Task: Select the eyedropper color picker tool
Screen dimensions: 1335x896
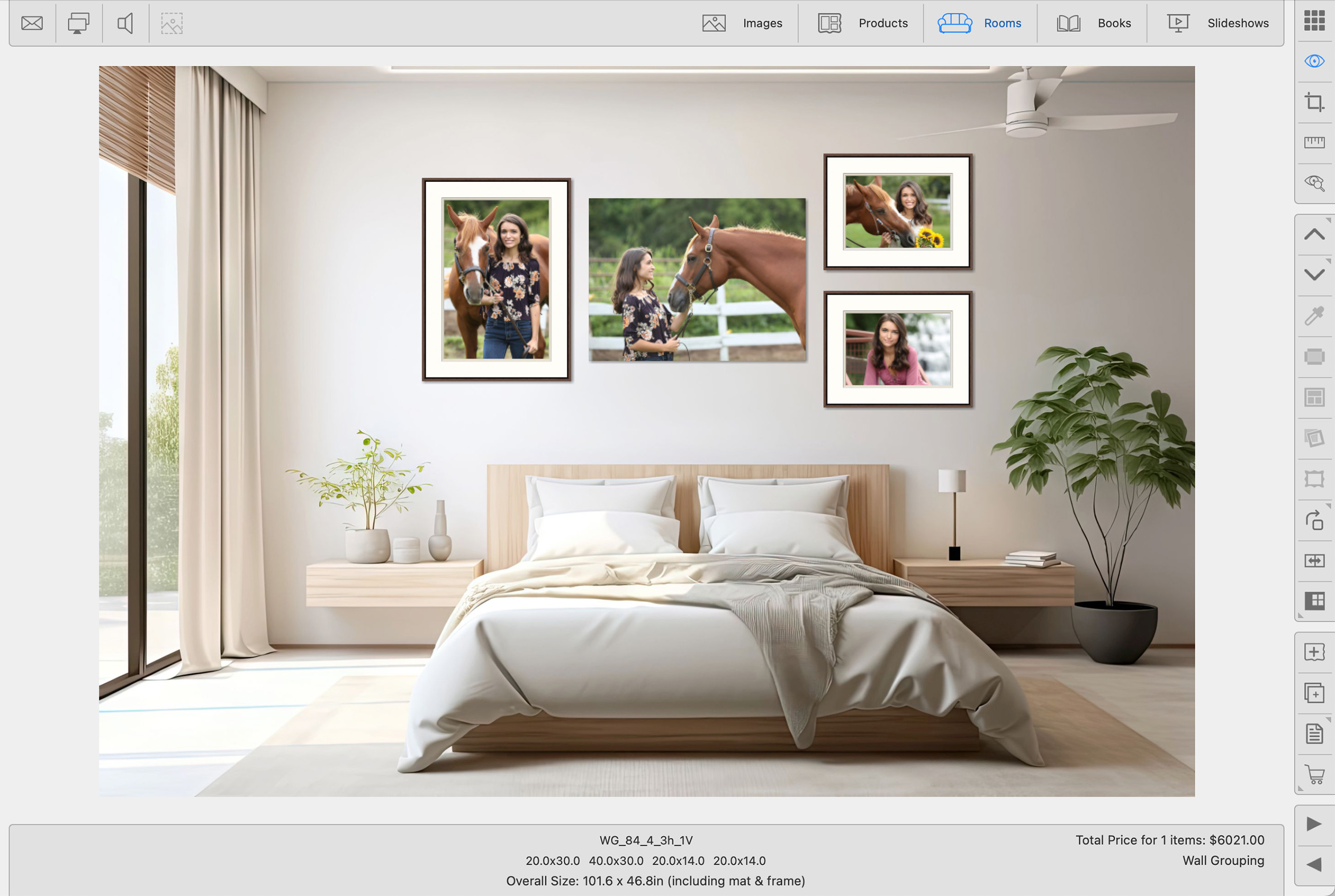Action: 1314,315
